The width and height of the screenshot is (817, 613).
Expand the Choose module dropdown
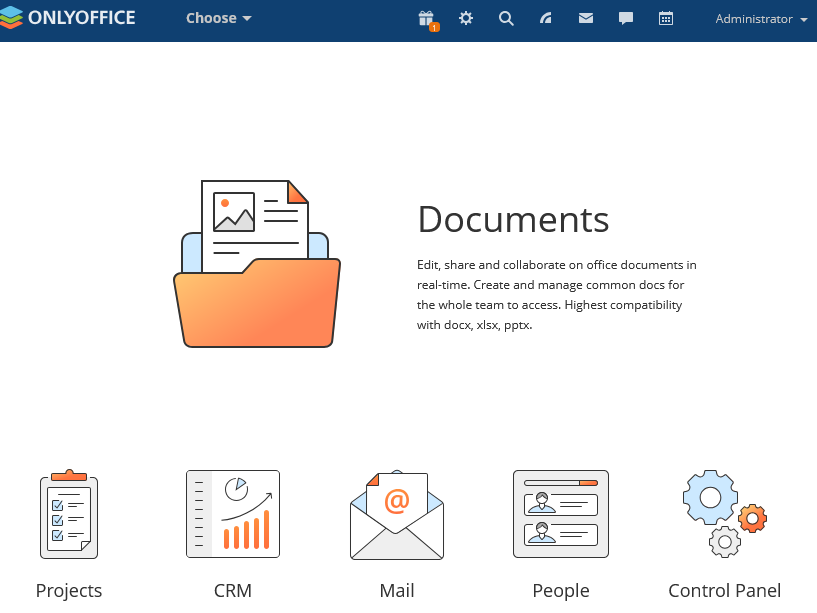(219, 19)
